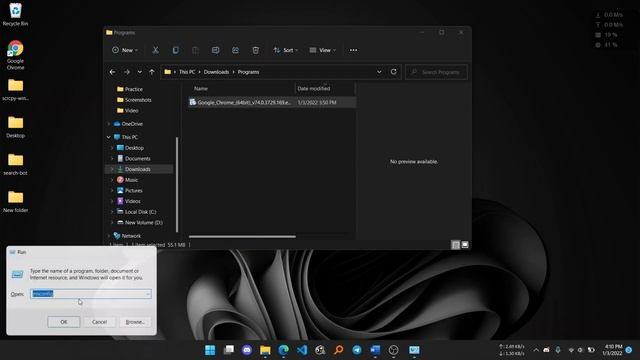Click Programs in the address breadcrumb

248,72
